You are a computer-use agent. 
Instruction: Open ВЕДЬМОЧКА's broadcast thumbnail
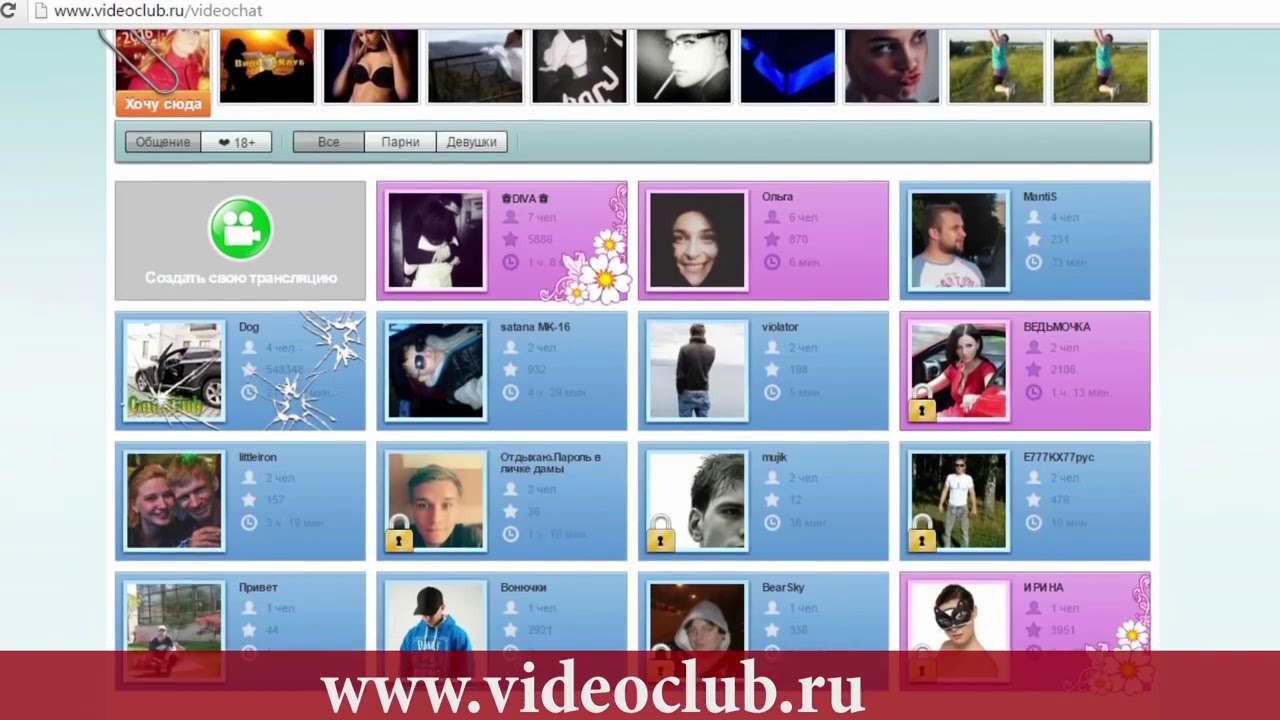[x=959, y=370]
